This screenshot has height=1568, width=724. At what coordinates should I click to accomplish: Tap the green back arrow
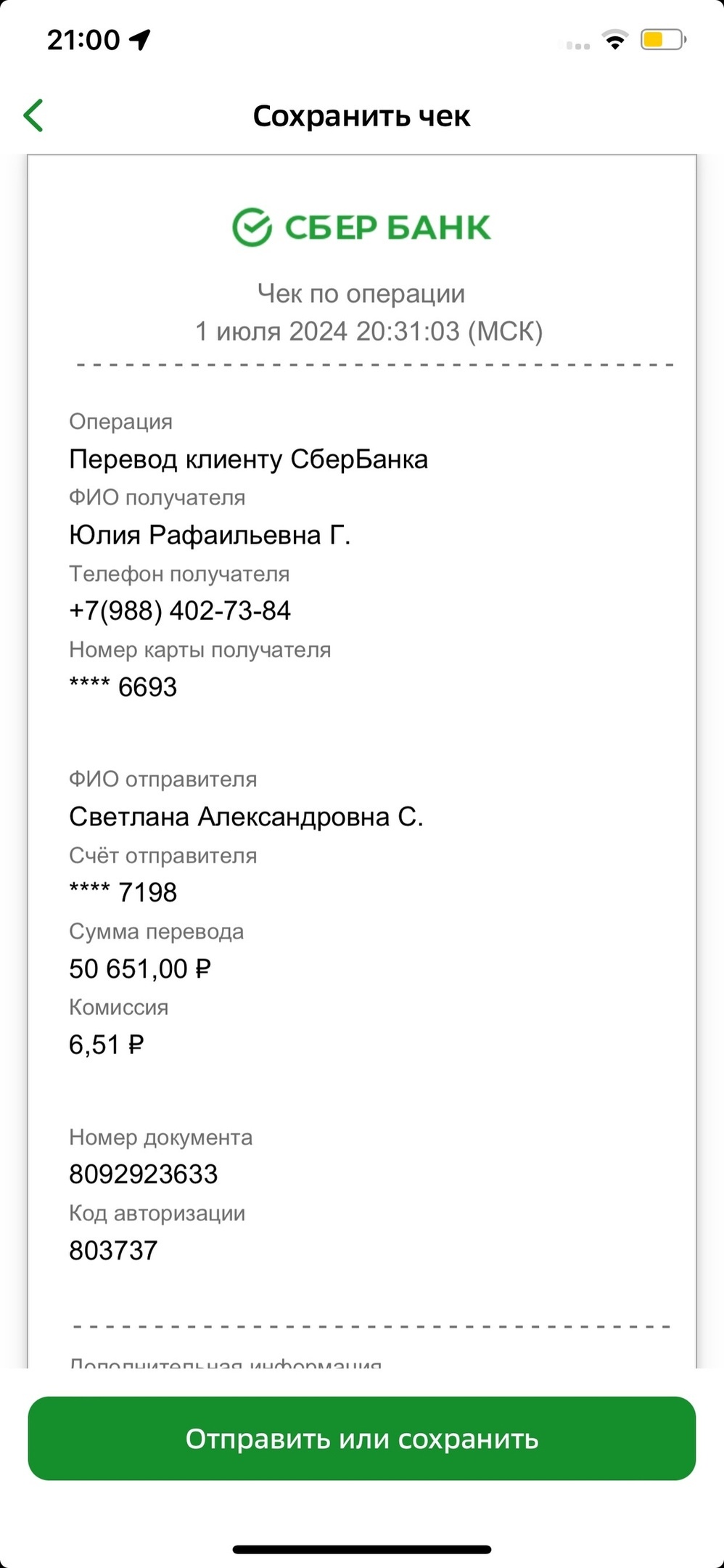click(x=33, y=116)
